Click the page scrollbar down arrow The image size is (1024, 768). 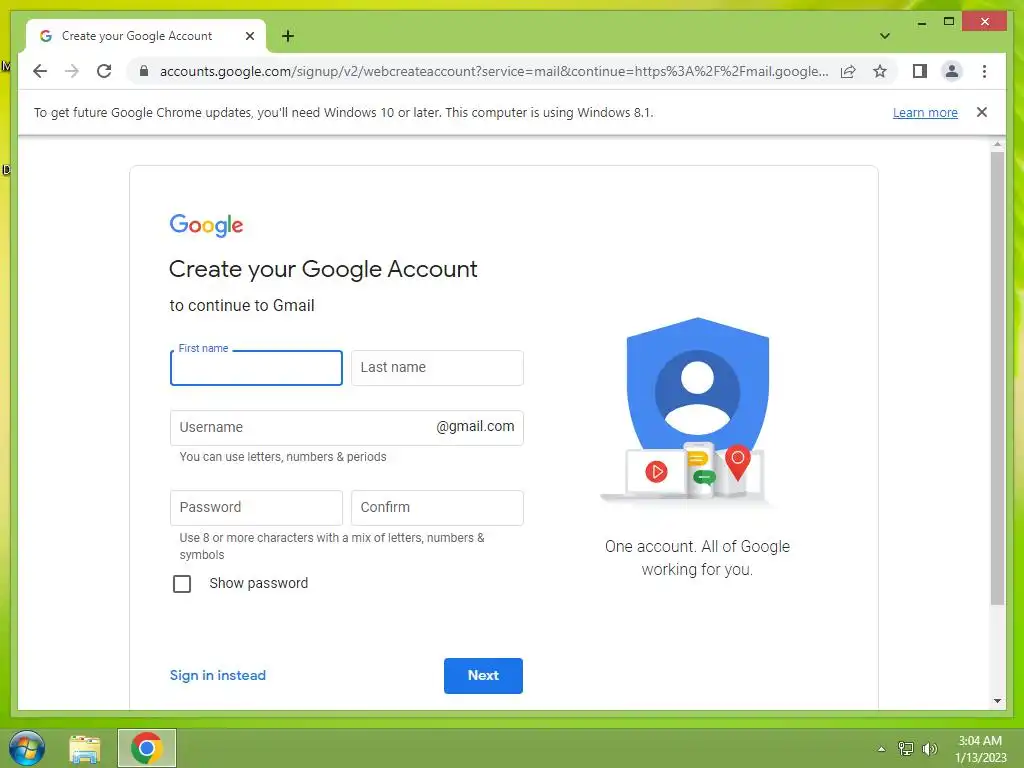997,701
